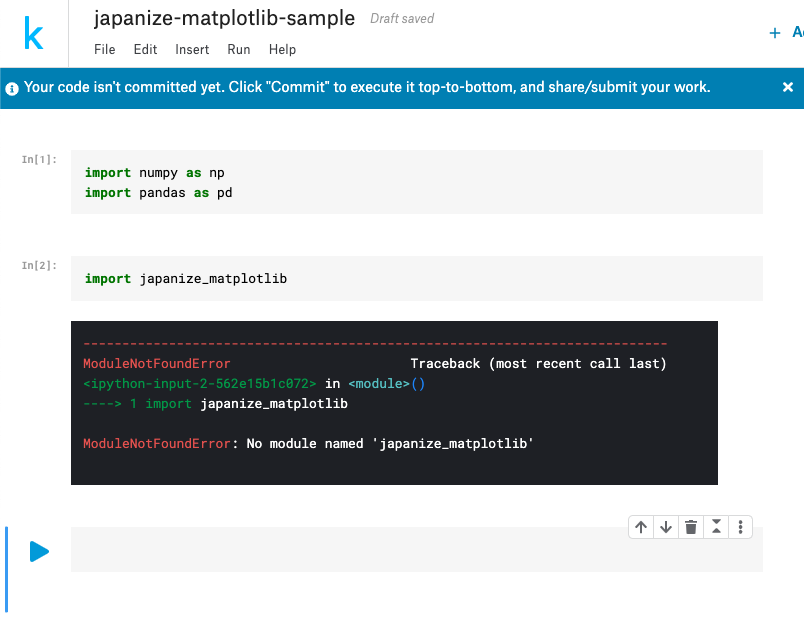Image resolution: width=804 pixels, height=620 pixels.
Task: Open the File menu
Action: tap(105, 49)
